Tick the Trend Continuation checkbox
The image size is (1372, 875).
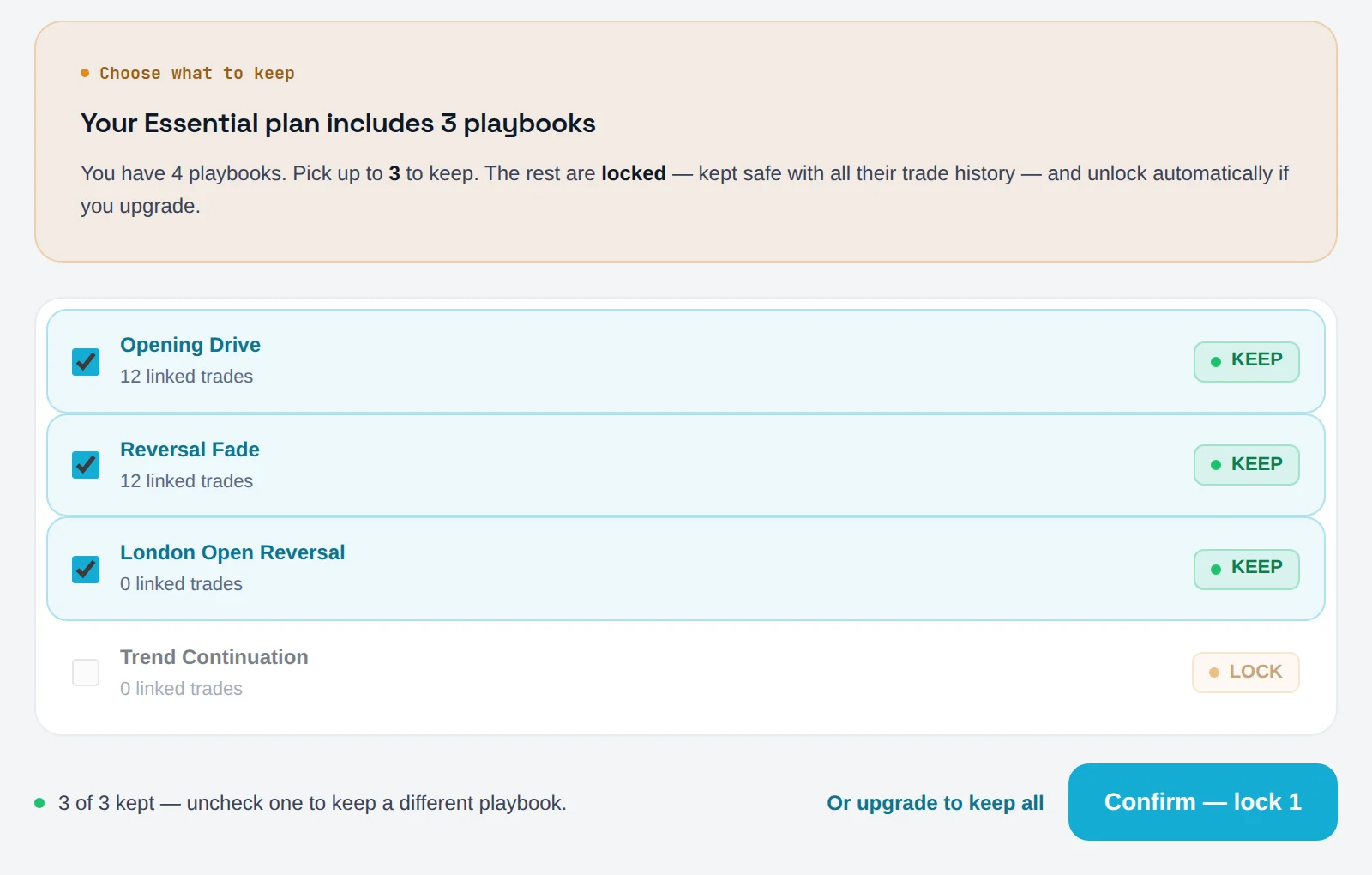tap(86, 673)
